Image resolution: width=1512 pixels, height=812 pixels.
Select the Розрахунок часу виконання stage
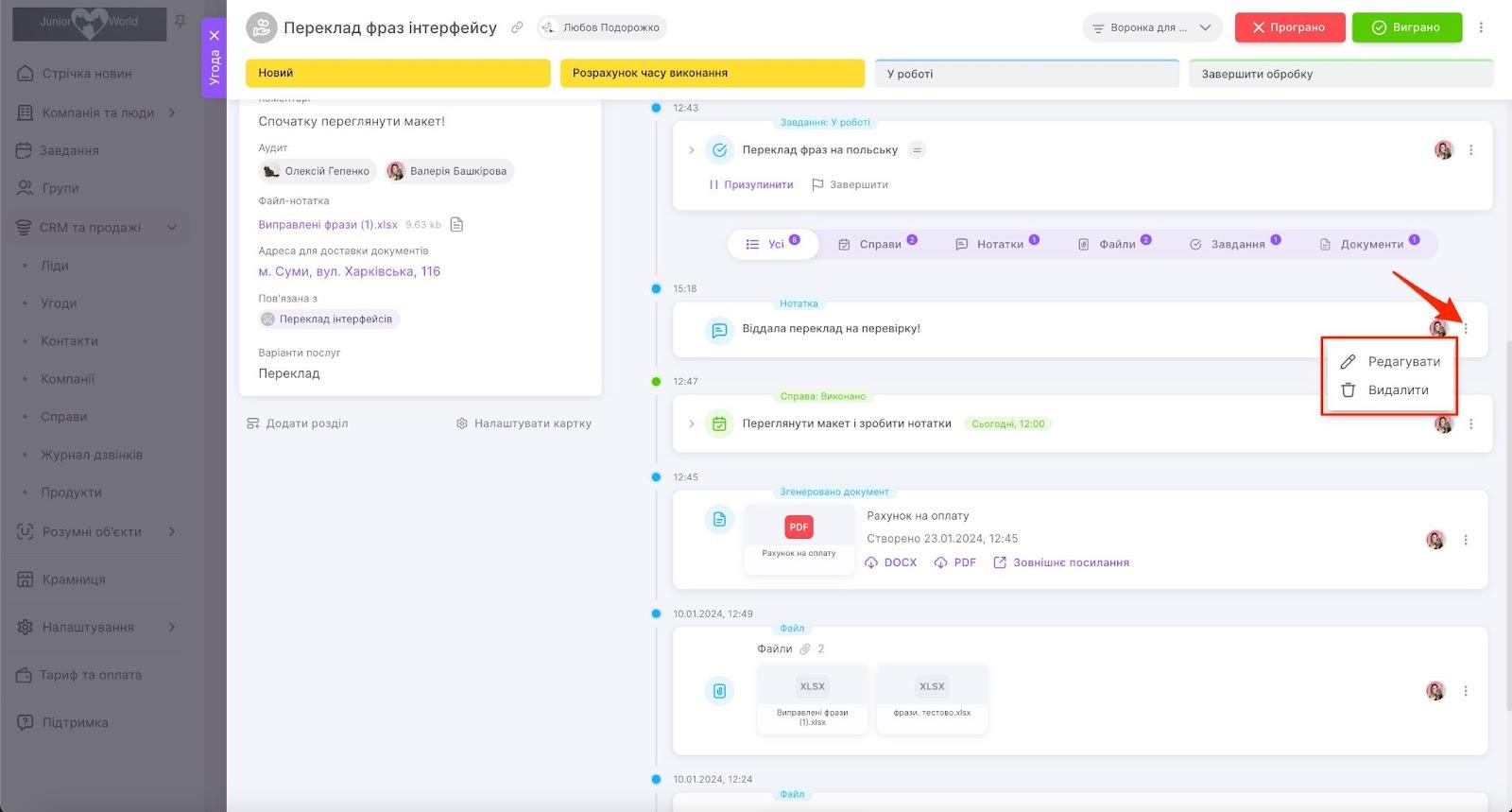click(713, 73)
